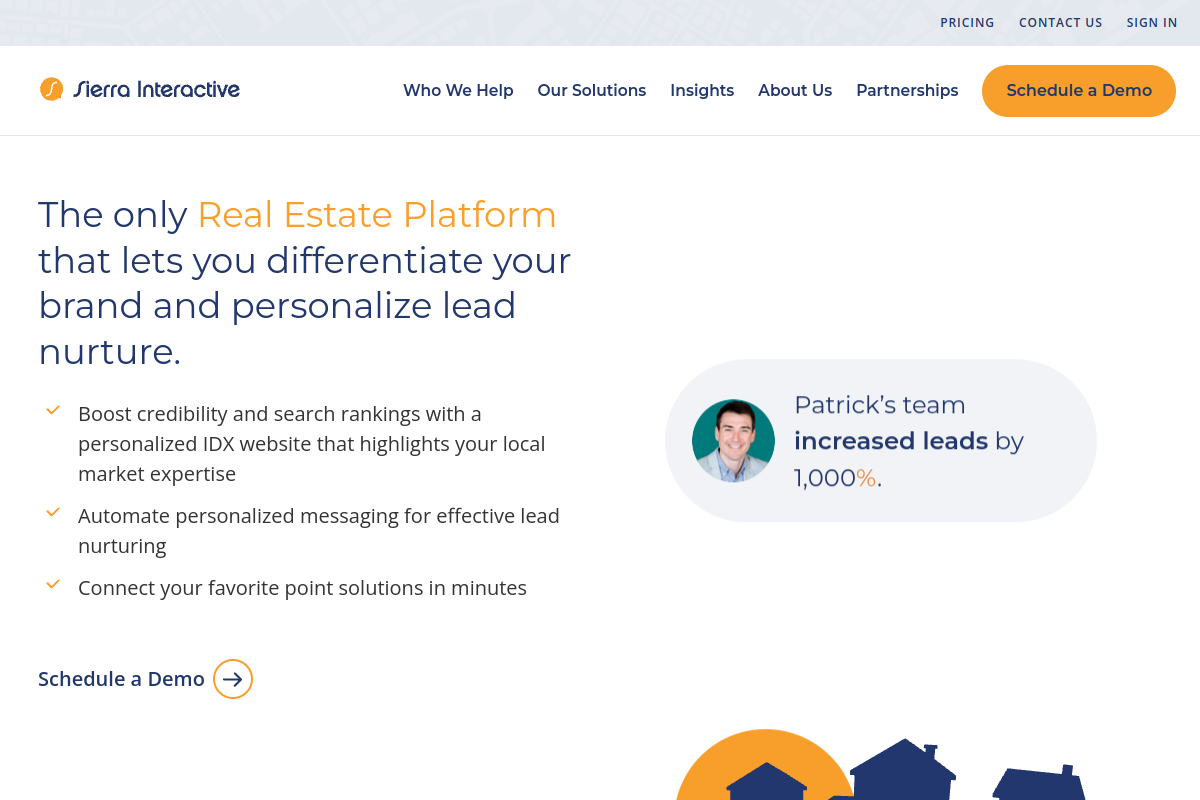Open the Who We Help menu
The height and width of the screenshot is (800, 1200).
pyautogui.click(x=458, y=90)
